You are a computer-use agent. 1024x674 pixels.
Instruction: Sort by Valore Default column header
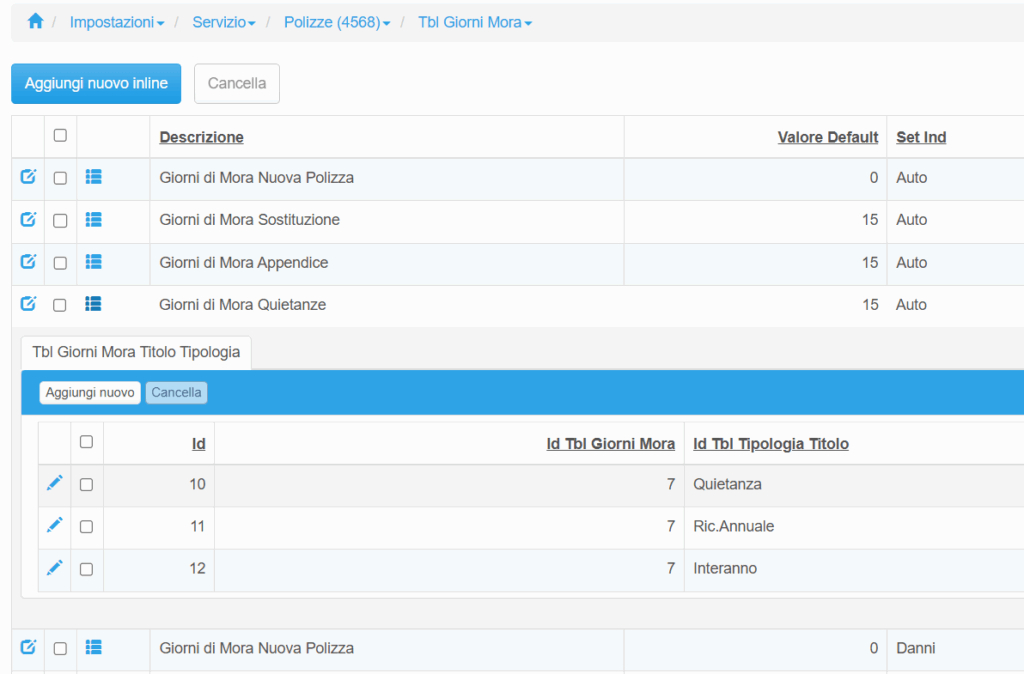(827, 137)
